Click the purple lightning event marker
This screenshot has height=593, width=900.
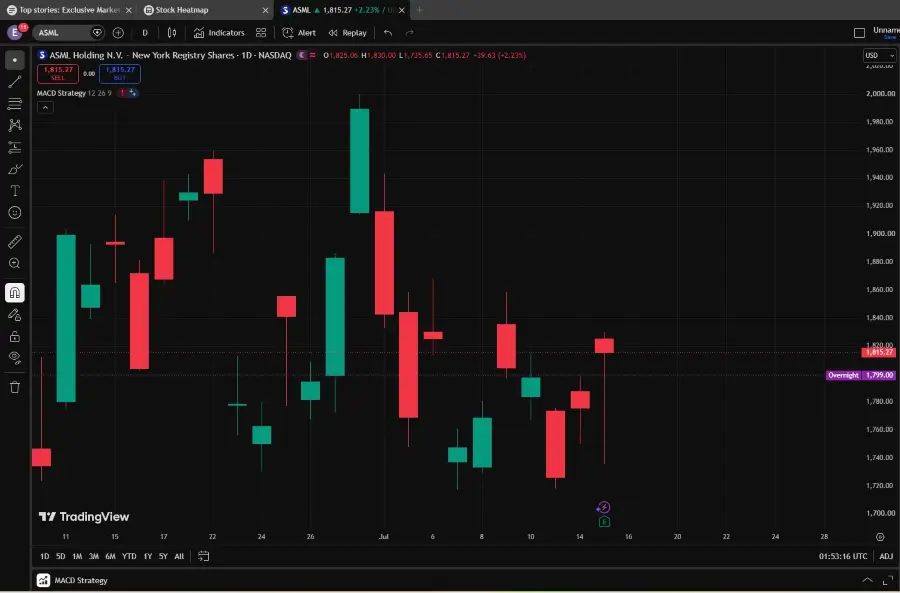(x=603, y=507)
